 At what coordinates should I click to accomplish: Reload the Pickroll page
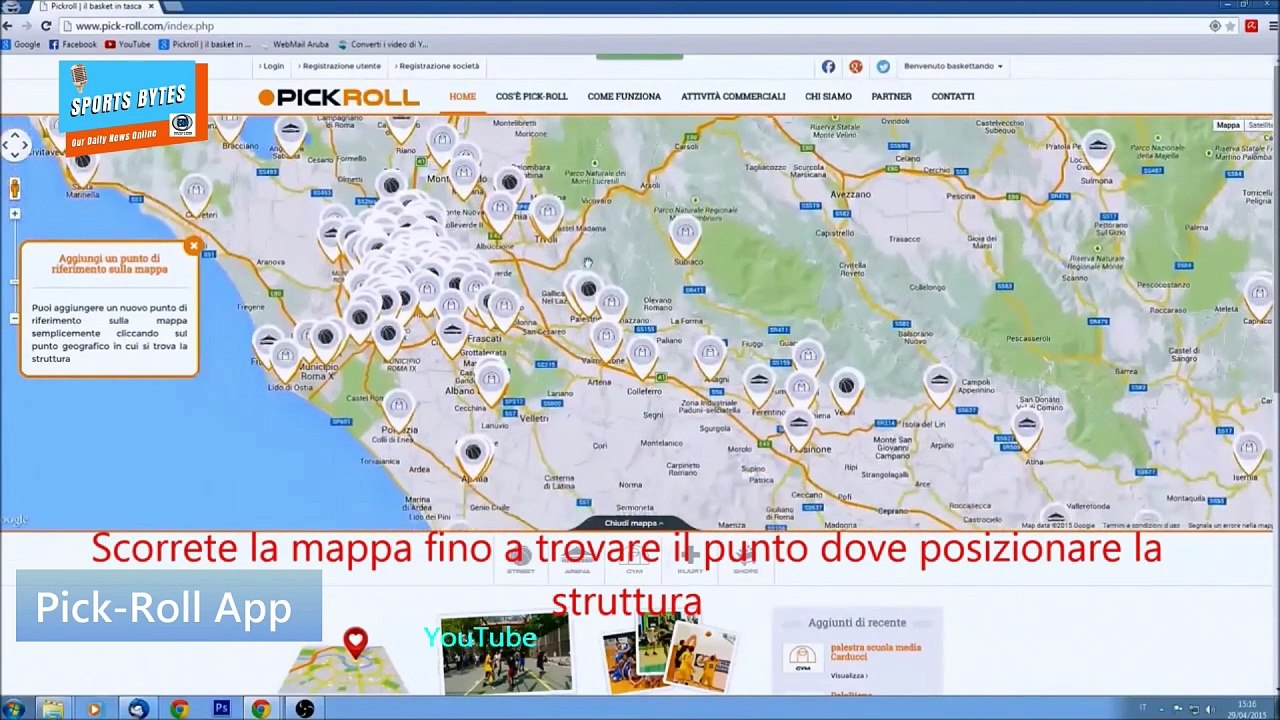46,26
